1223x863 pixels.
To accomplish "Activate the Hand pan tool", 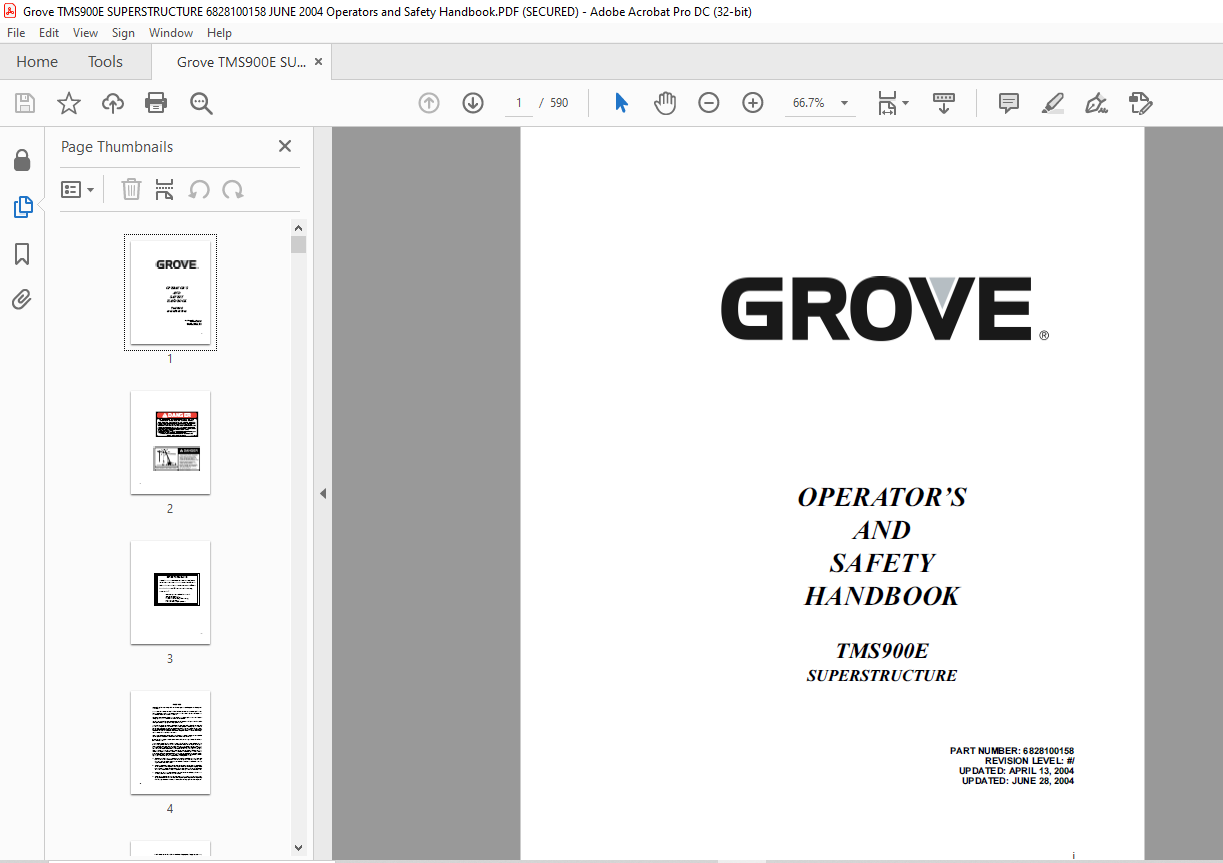I will (x=665, y=103).
